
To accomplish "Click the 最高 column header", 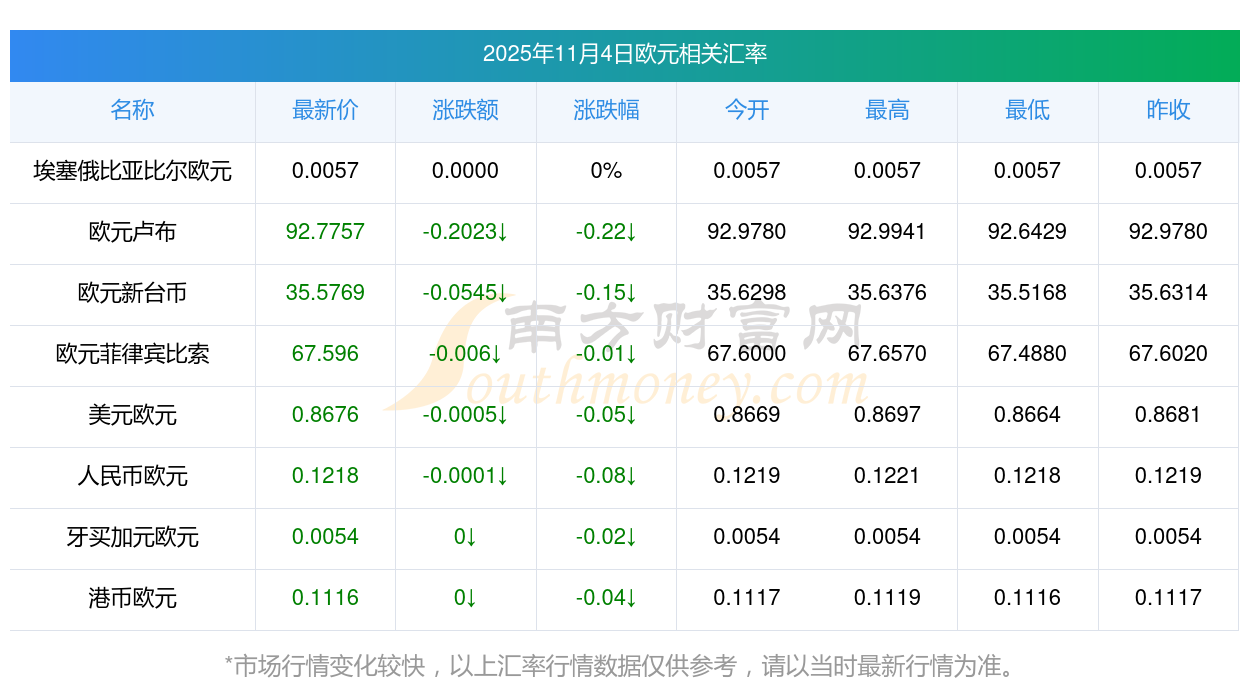I will (887, 111).
